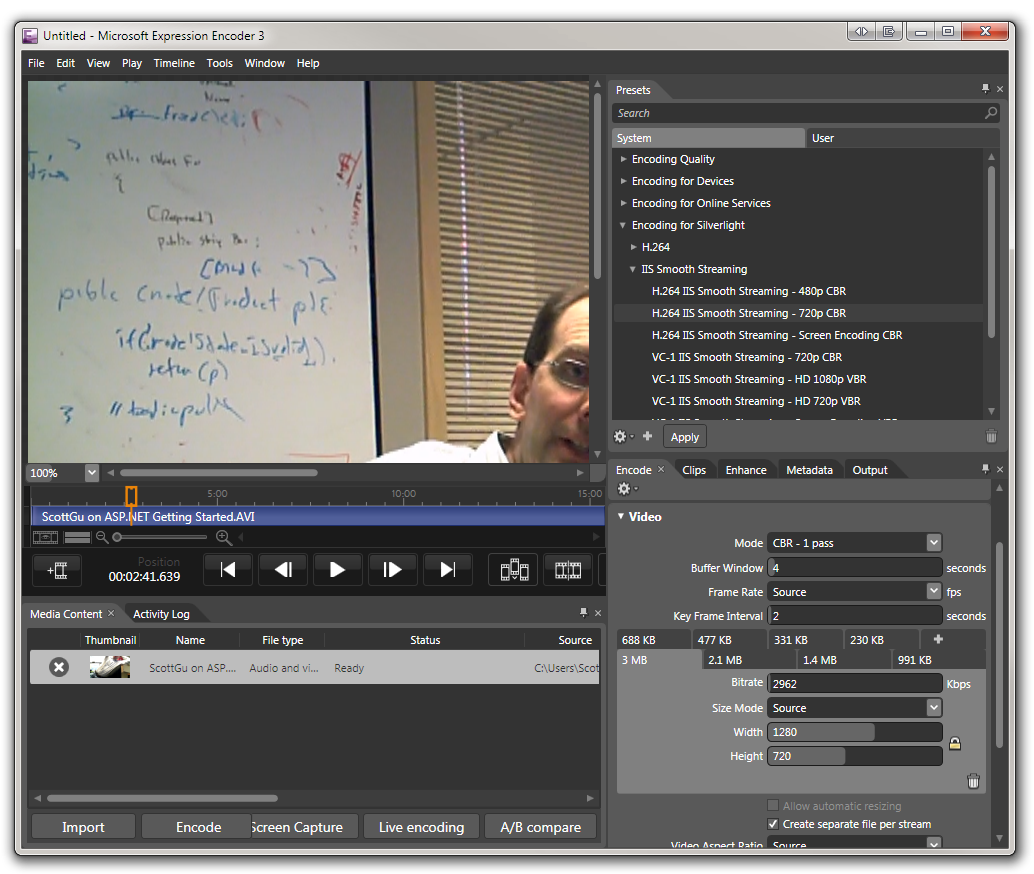The height and width of the screenshot is (874, 1034).
Task: Jump to next marker button
Action: 448,570
